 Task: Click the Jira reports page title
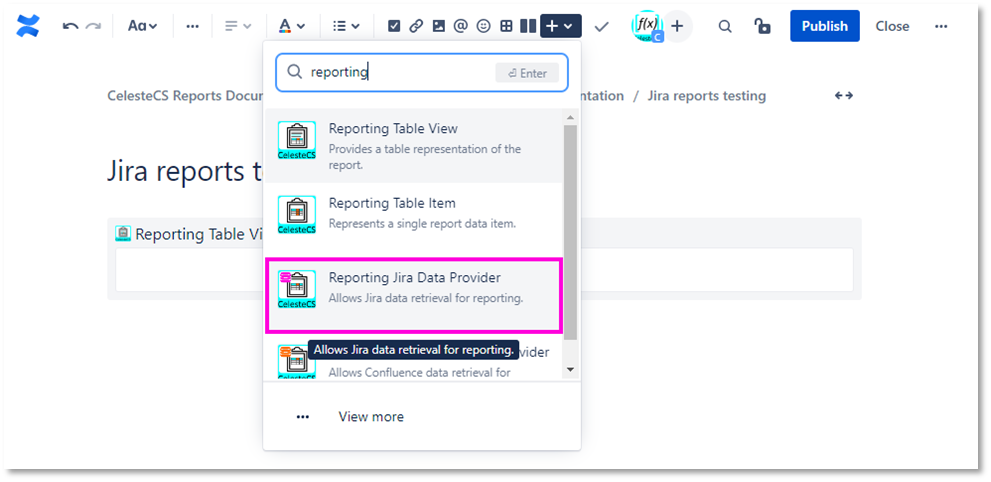[x=185, y=171]
